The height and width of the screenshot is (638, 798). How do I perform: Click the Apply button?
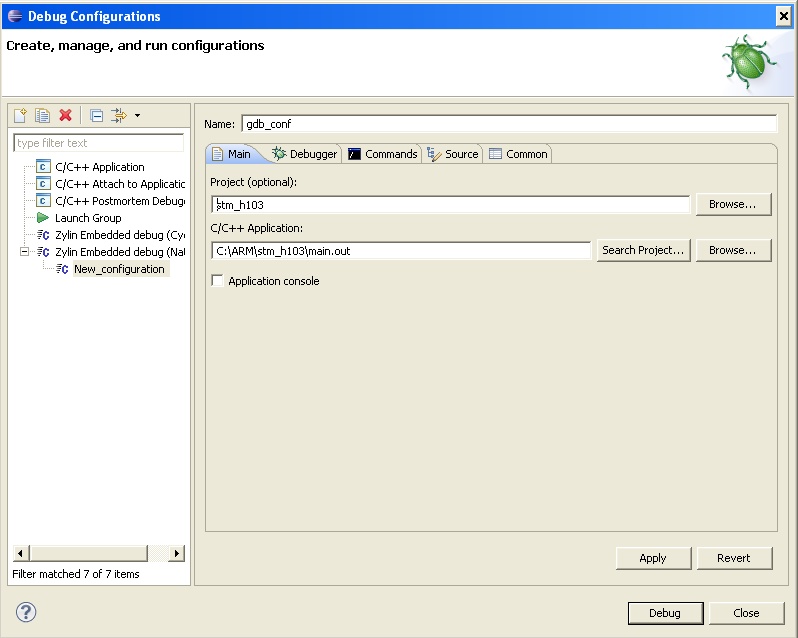(x=652, y=558)
